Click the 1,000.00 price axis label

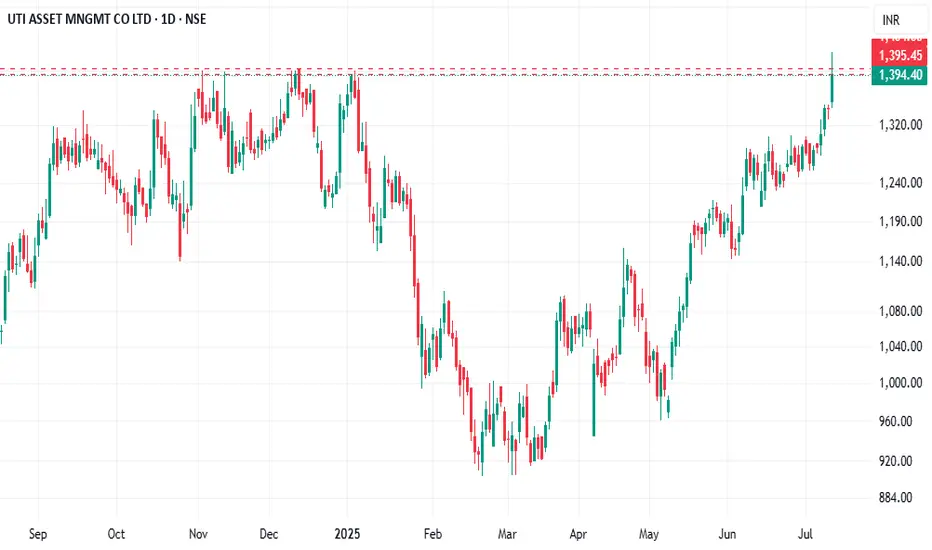pyautogui.click(x=898, y=383)
